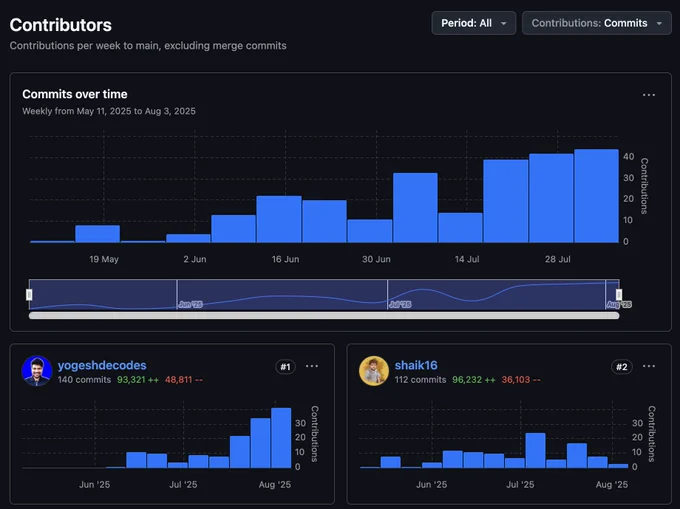
Task: Click shaik16 avatar image
Action: coord(374,371)
